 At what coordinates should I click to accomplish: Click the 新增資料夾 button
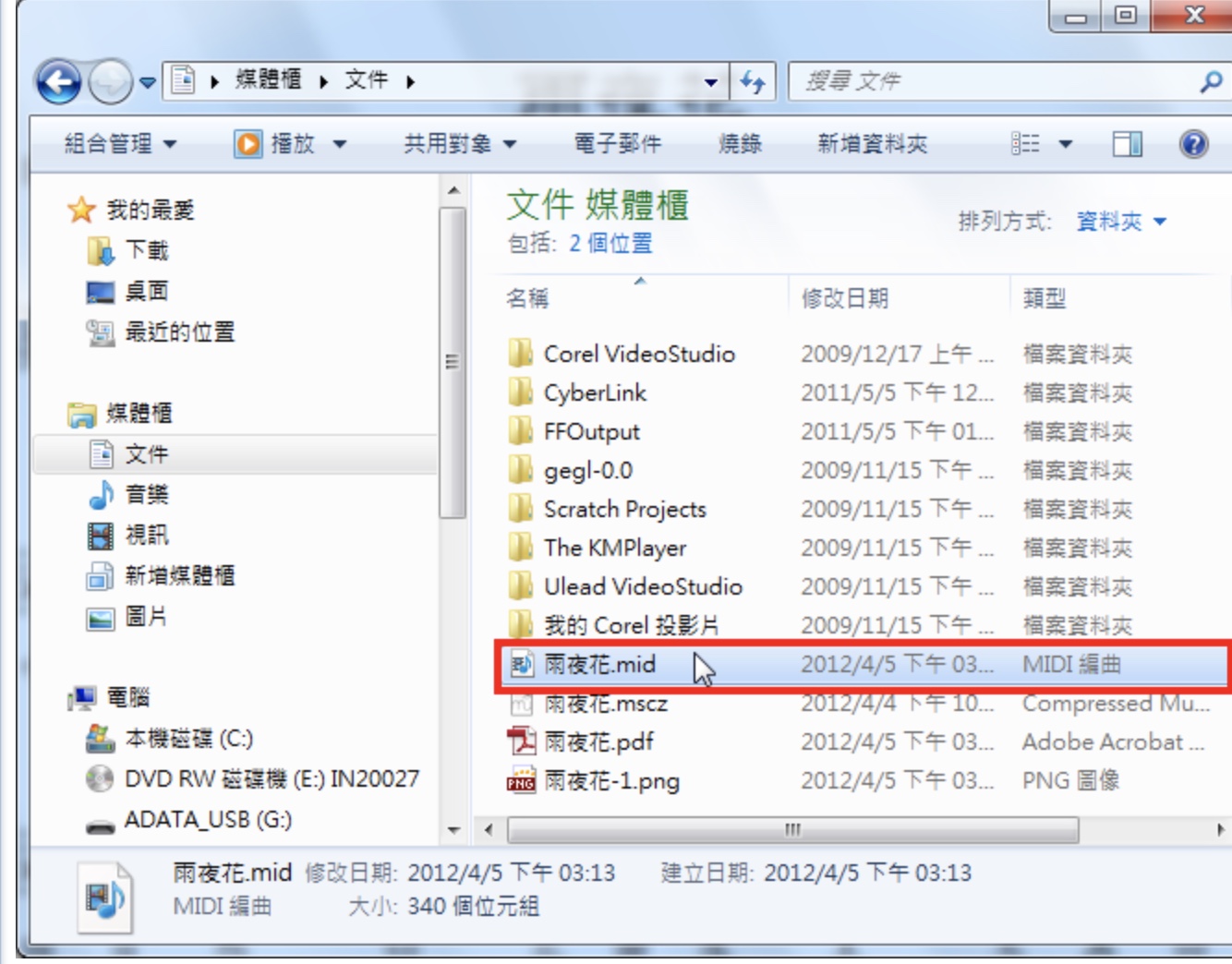coord(873,144)
